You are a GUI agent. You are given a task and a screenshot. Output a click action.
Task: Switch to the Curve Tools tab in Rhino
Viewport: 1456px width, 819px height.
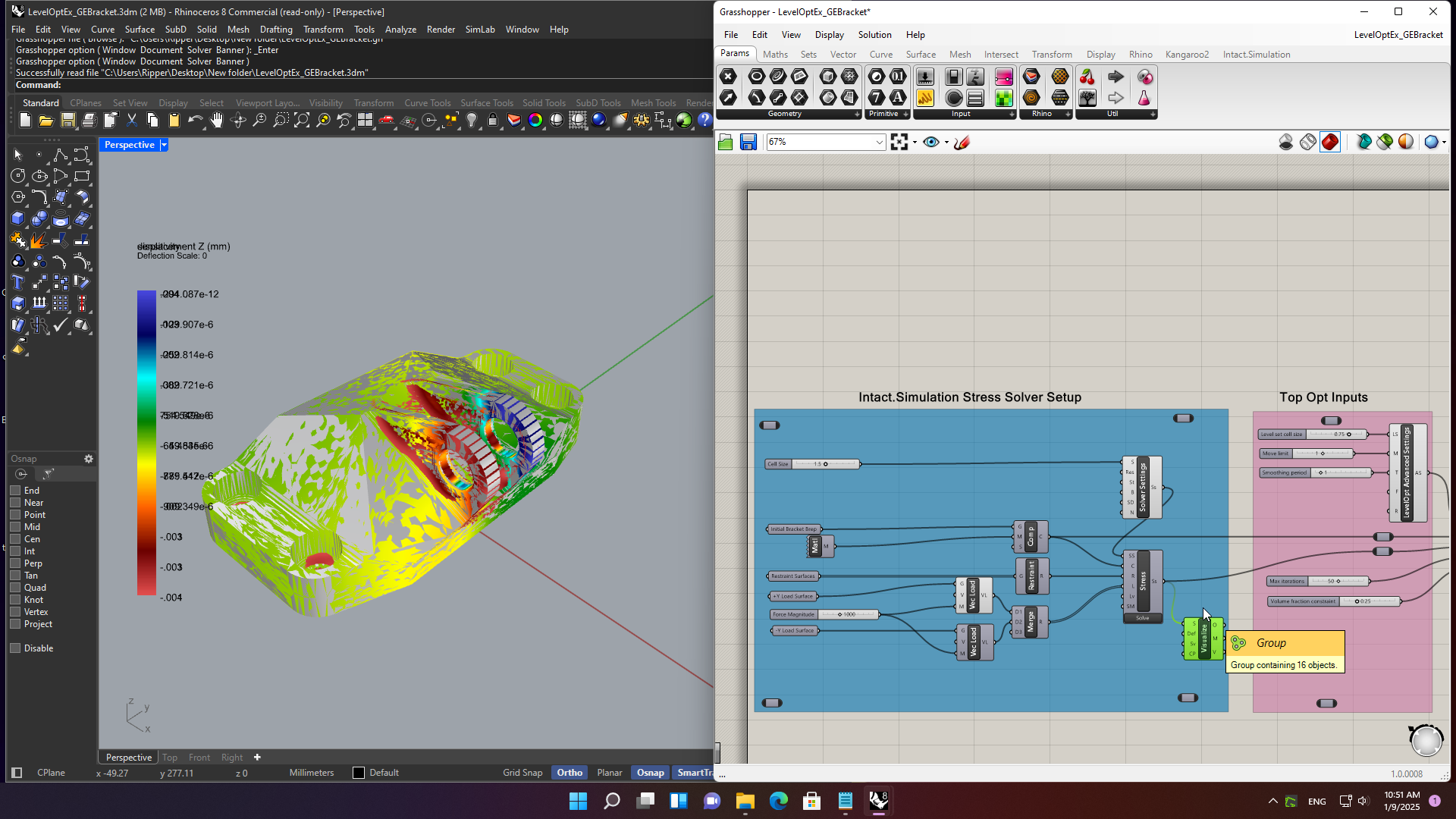(427, 103)
